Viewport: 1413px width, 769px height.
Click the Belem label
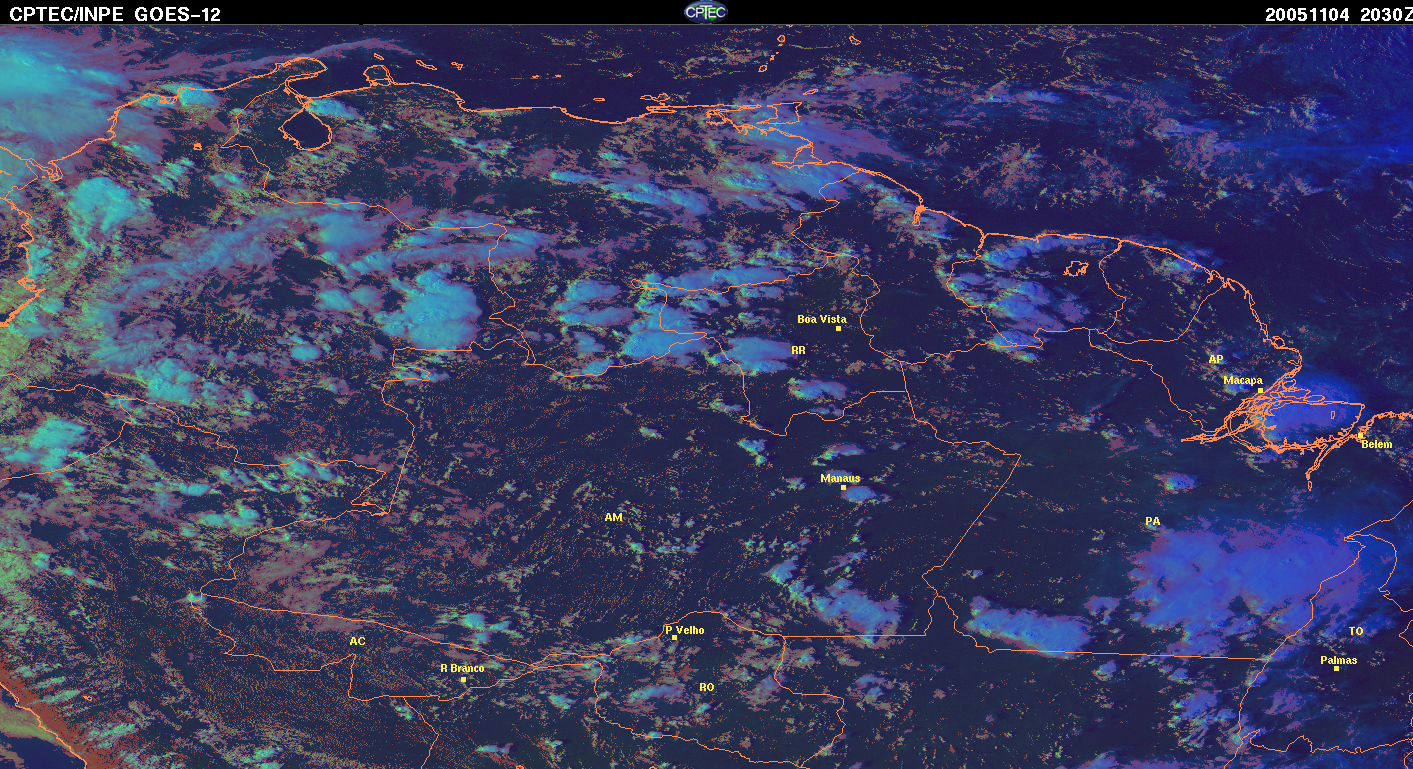1376,444
